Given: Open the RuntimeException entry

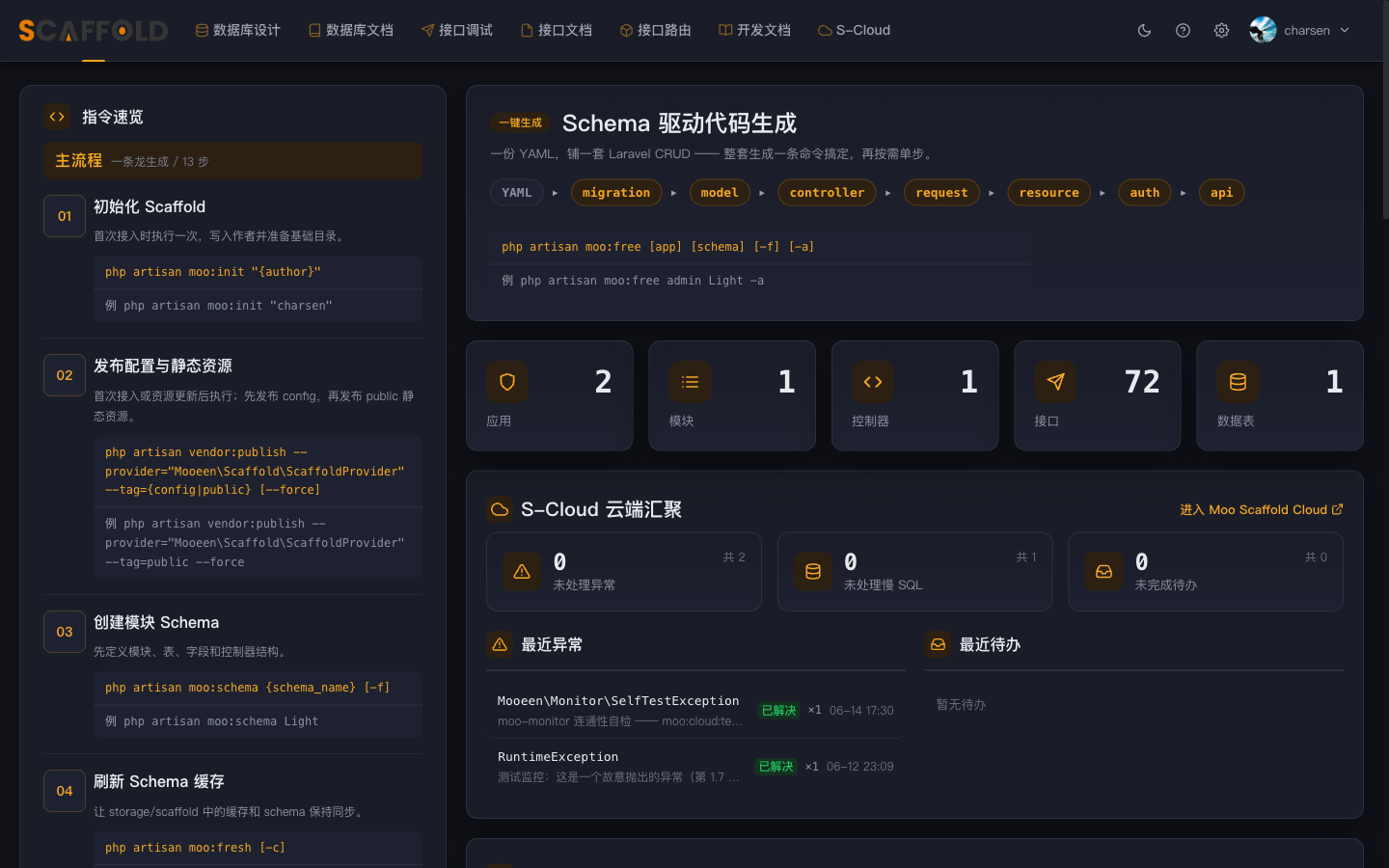Looking at the screenshot, I should click(x=695, y=766).
